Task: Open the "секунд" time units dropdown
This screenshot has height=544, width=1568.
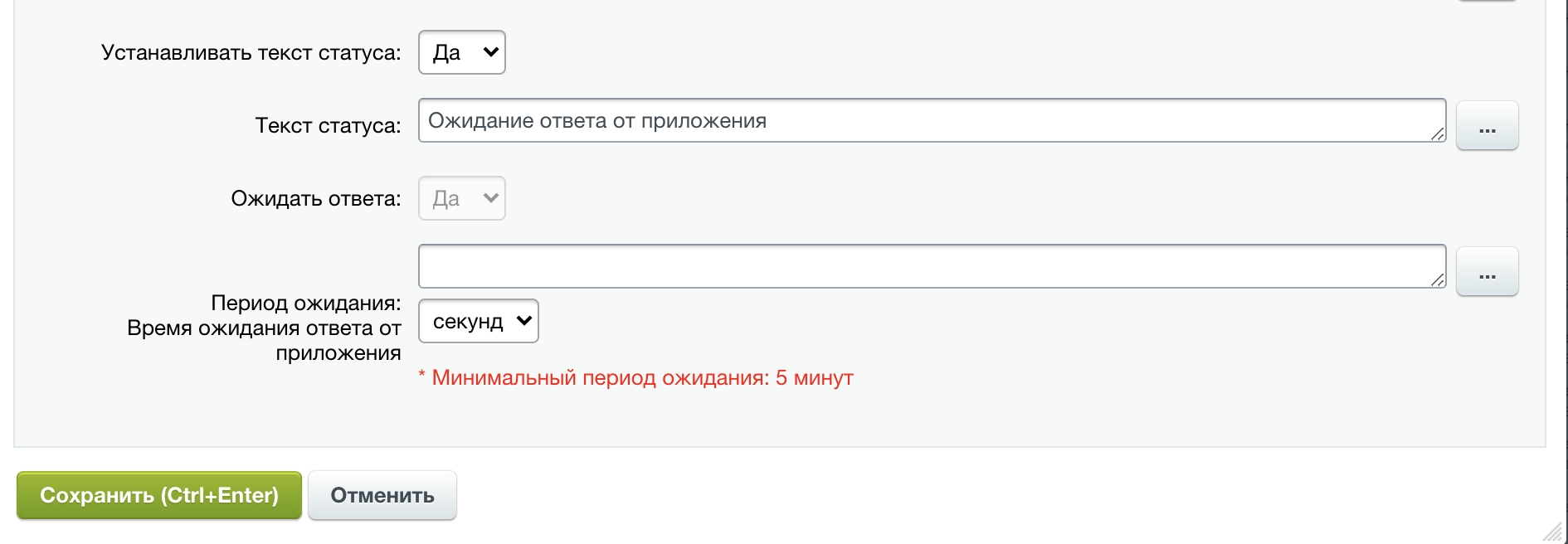Action: click(479, 321)
